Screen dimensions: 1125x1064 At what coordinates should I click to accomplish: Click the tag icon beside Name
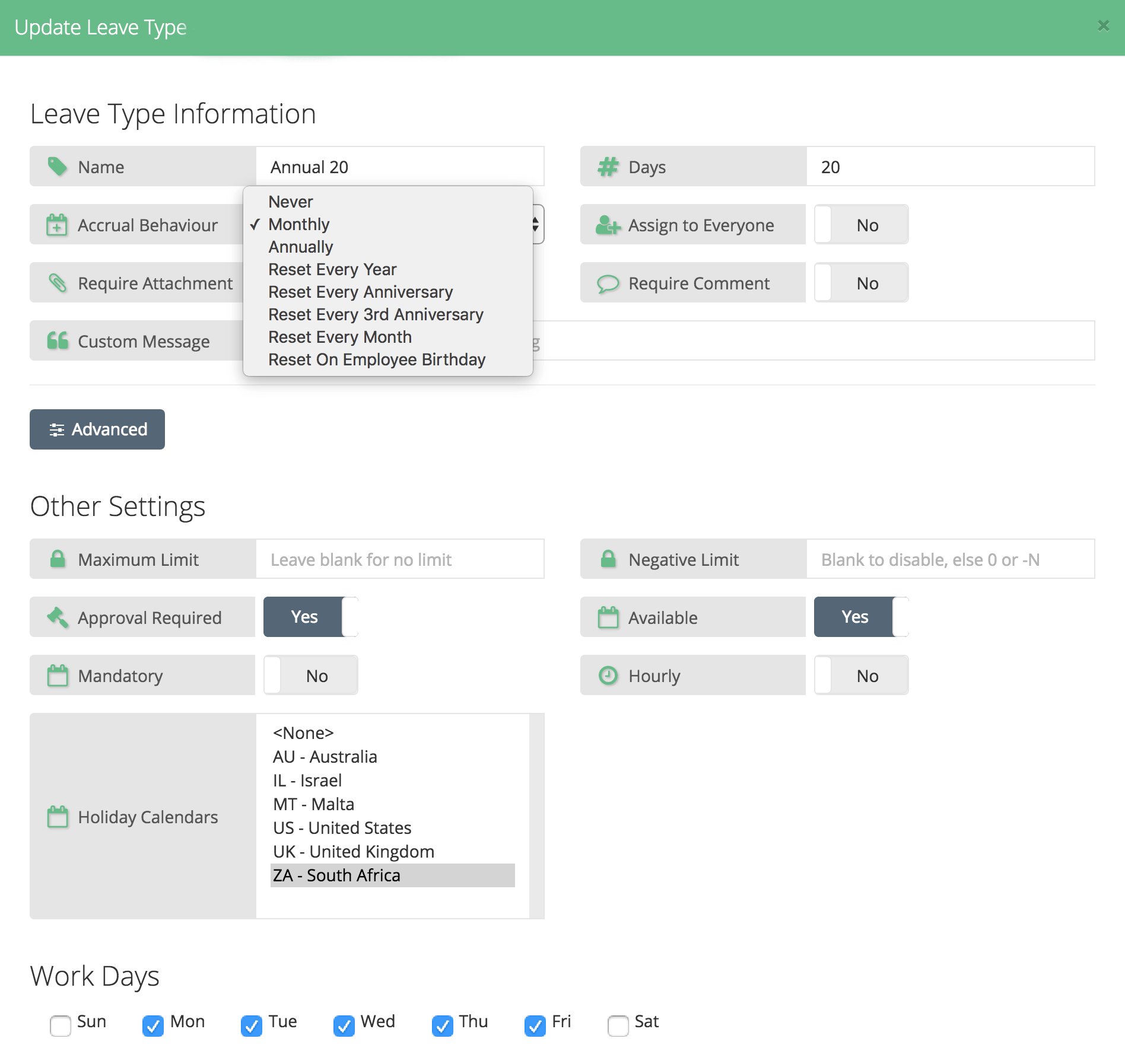(57, 167)
